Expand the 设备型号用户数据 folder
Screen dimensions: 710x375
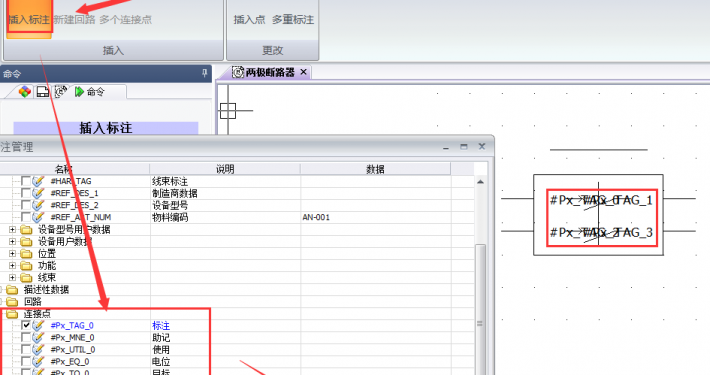tap(13, 229)
